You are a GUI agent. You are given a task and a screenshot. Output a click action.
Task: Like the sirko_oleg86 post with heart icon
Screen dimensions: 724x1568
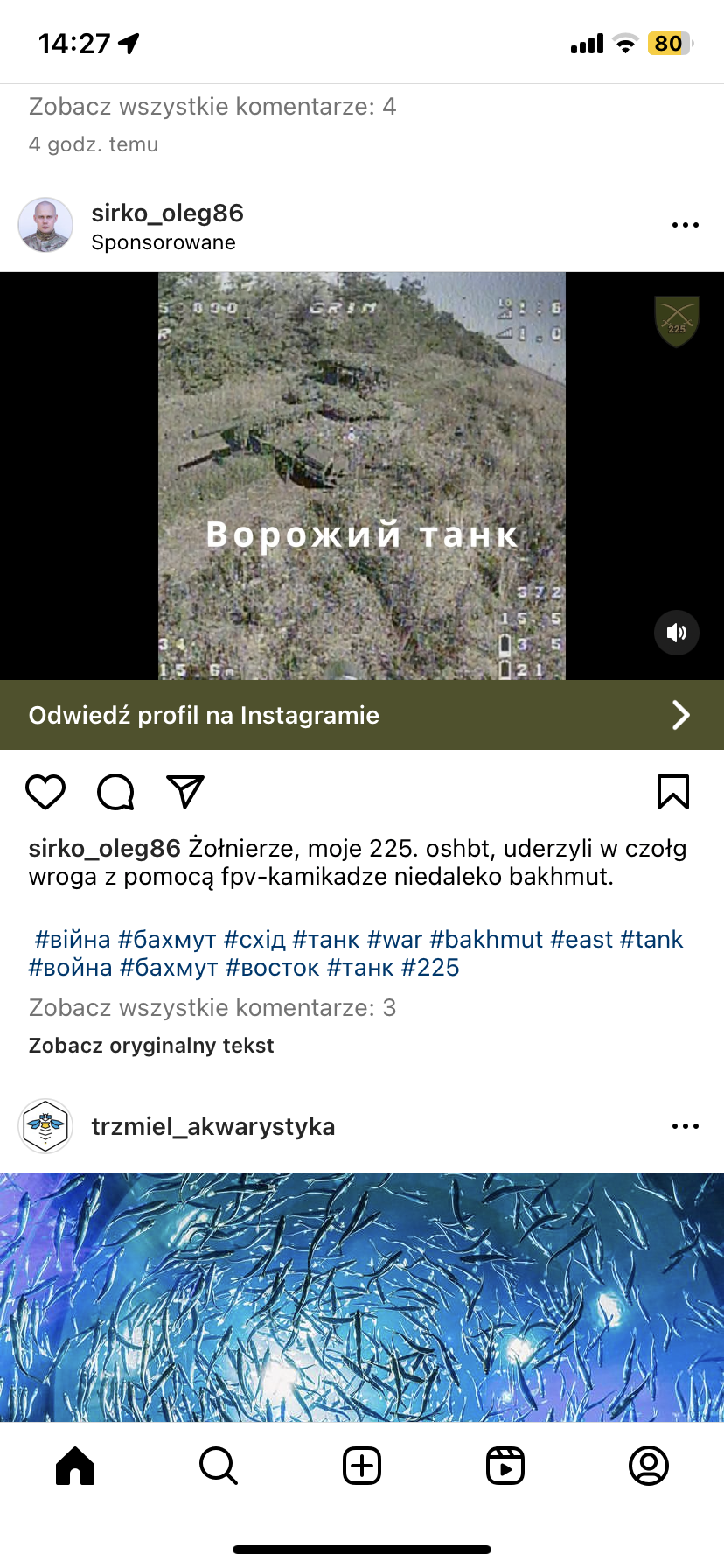[45, 792]
